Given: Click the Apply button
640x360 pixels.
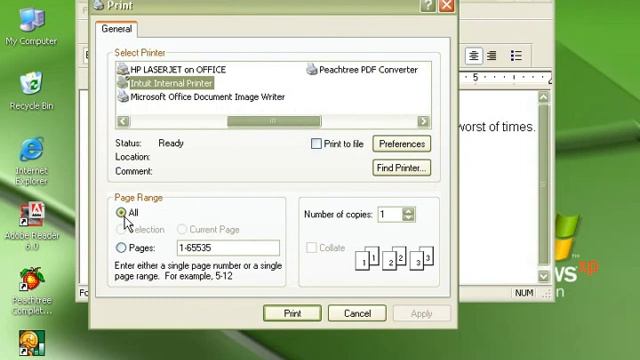Looking at the screenshot, I should [x=422, y=313].
